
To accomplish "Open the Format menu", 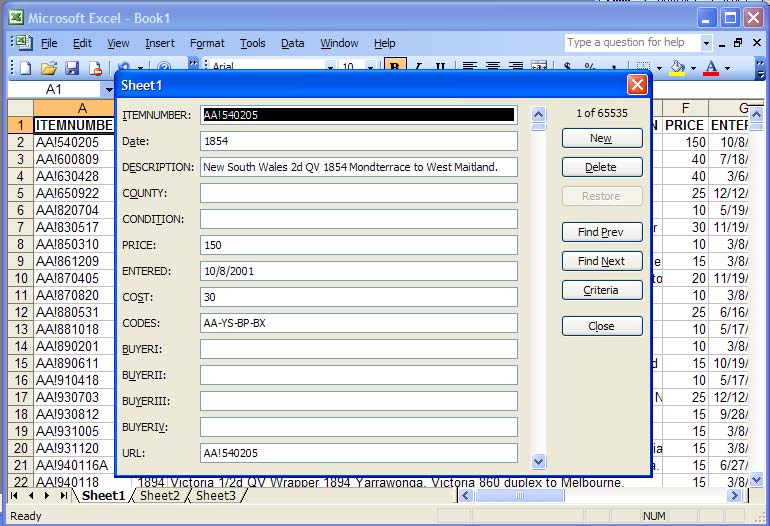I will point(207,43).
